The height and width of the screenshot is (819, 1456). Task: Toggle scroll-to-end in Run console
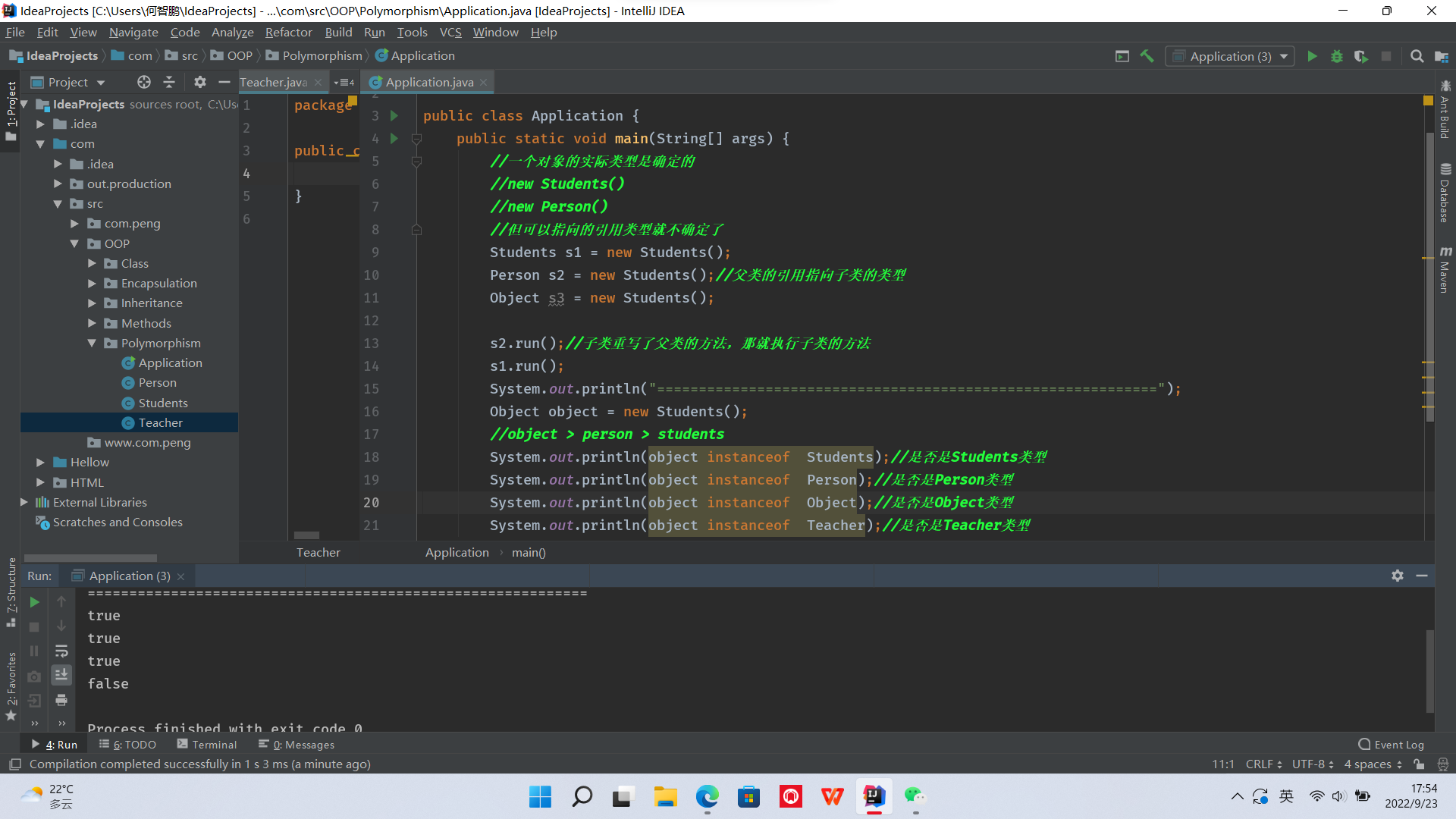click(x=61, y=674)
